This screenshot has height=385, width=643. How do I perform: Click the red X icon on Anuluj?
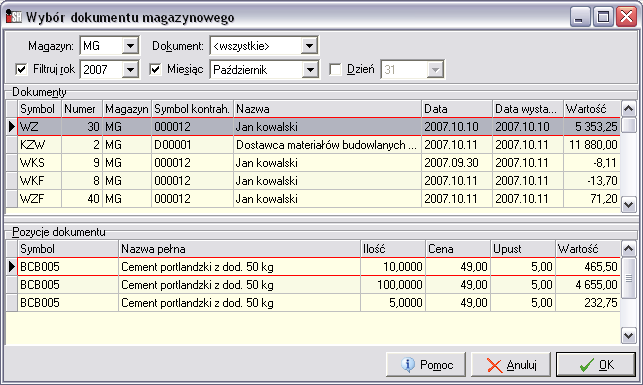[x=494, y=365]
